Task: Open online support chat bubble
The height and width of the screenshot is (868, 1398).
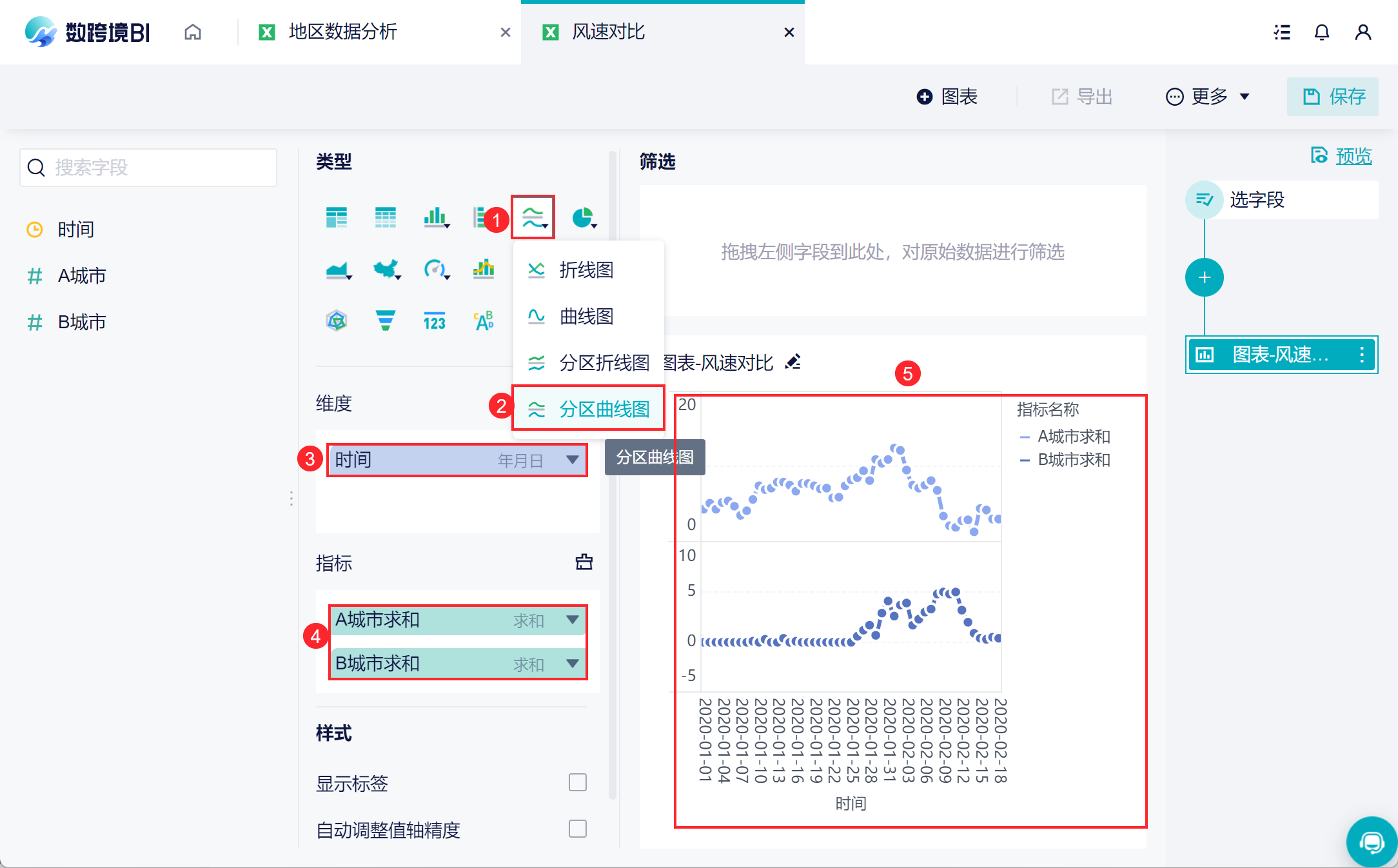Action: click(1372, 842)
